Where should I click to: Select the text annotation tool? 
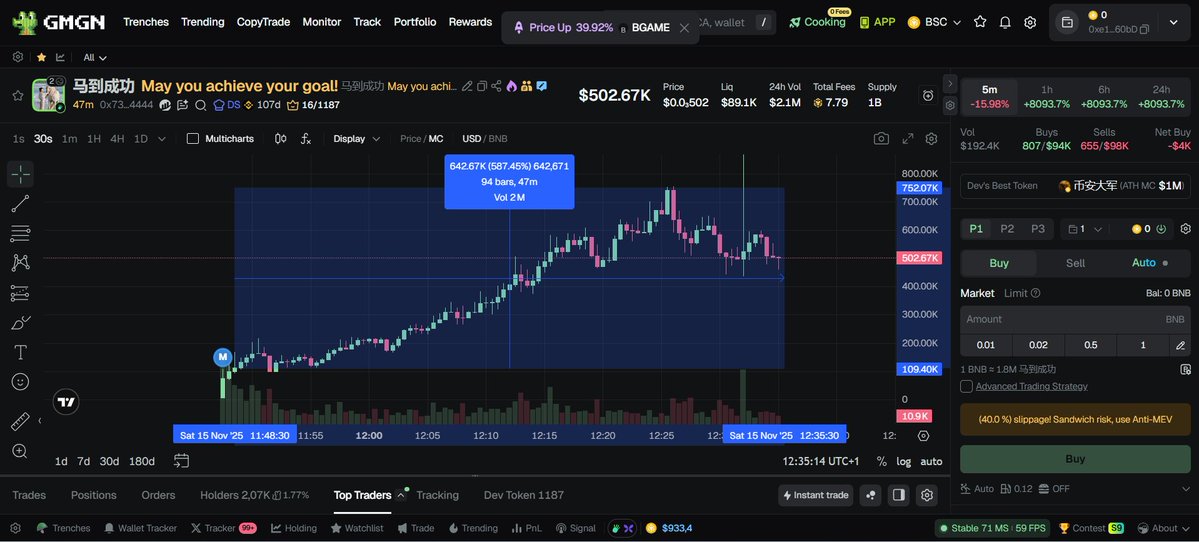coord(21,352)
